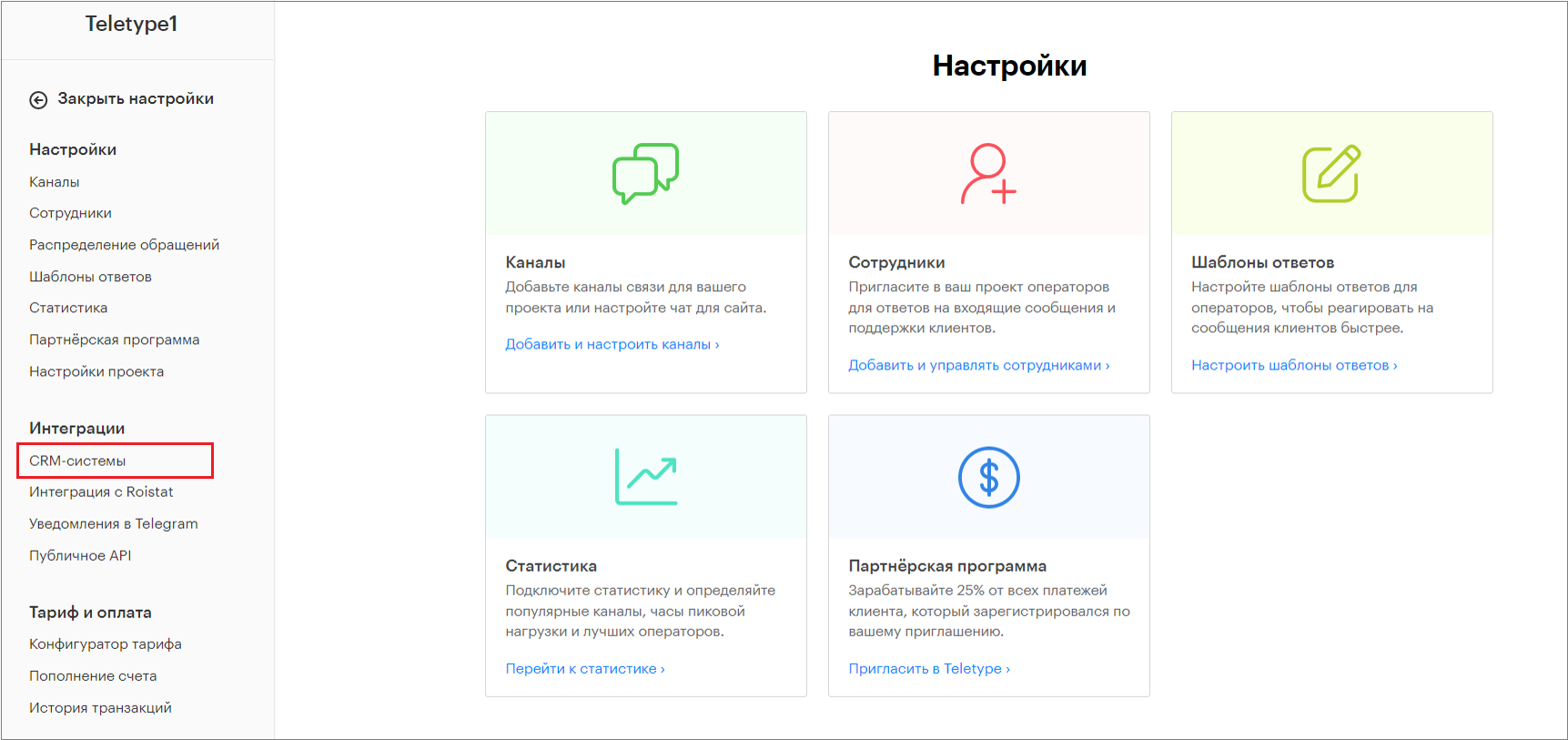Click the green chat bubbles Каналы icon
This screenshot has width=1568, height=740.
[x=645, y=173]
